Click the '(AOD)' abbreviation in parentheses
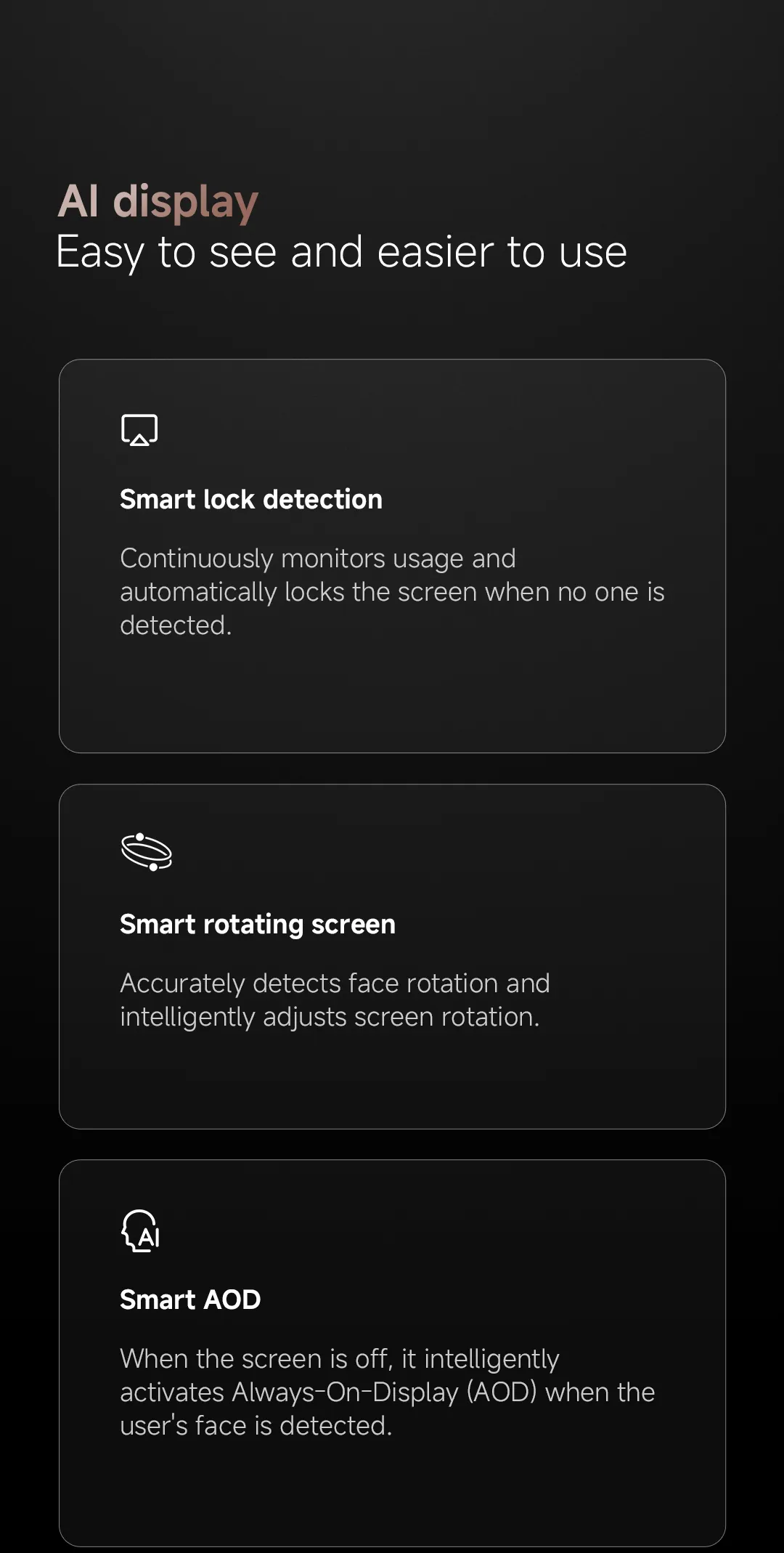This screenshot has height=1553, width=784. (502, 1392)
